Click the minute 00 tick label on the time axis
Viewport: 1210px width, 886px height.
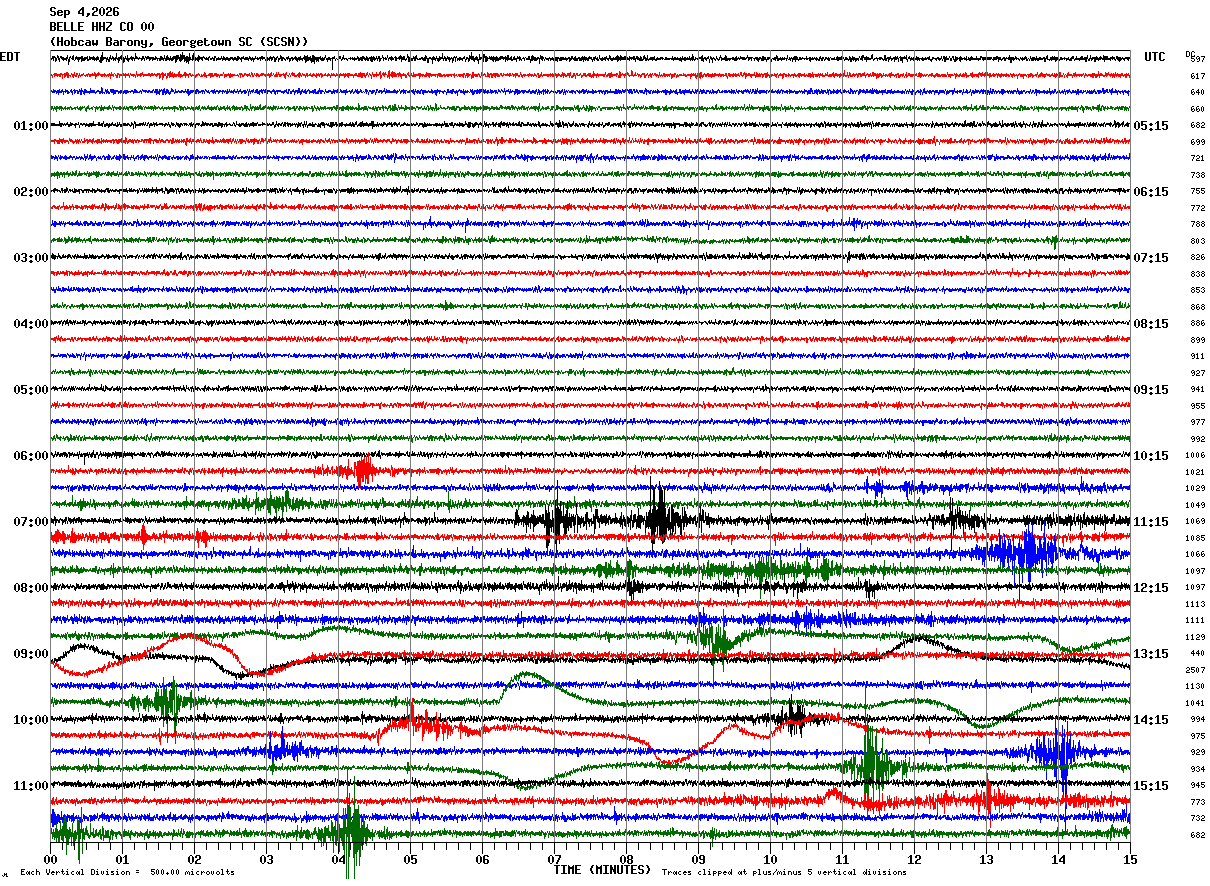50,859
